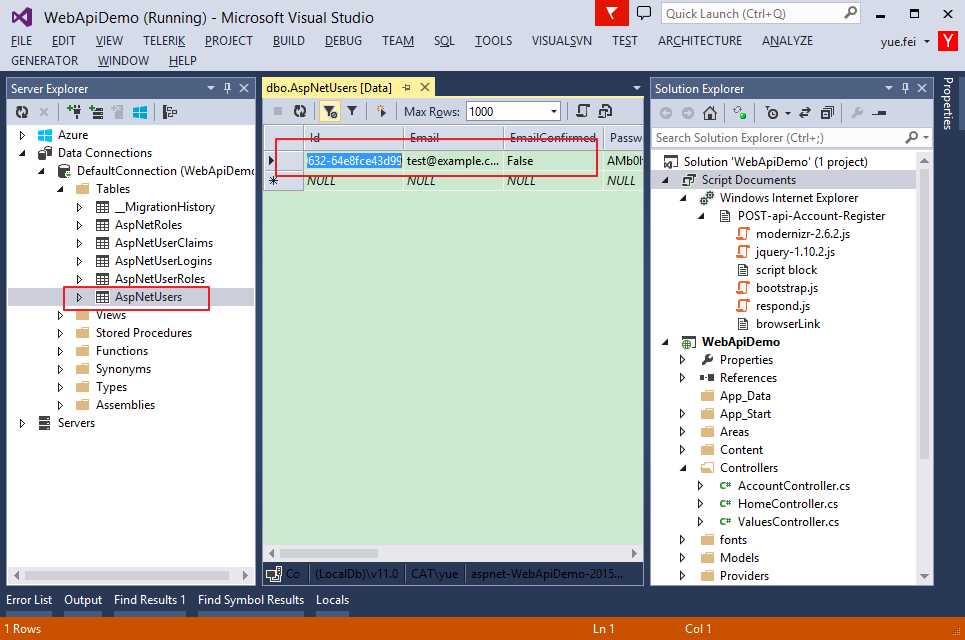The image size is (965, 640).
Task: Open dropdown arrow beside Pending Changes Filter
Action: [x=788, y=113]
